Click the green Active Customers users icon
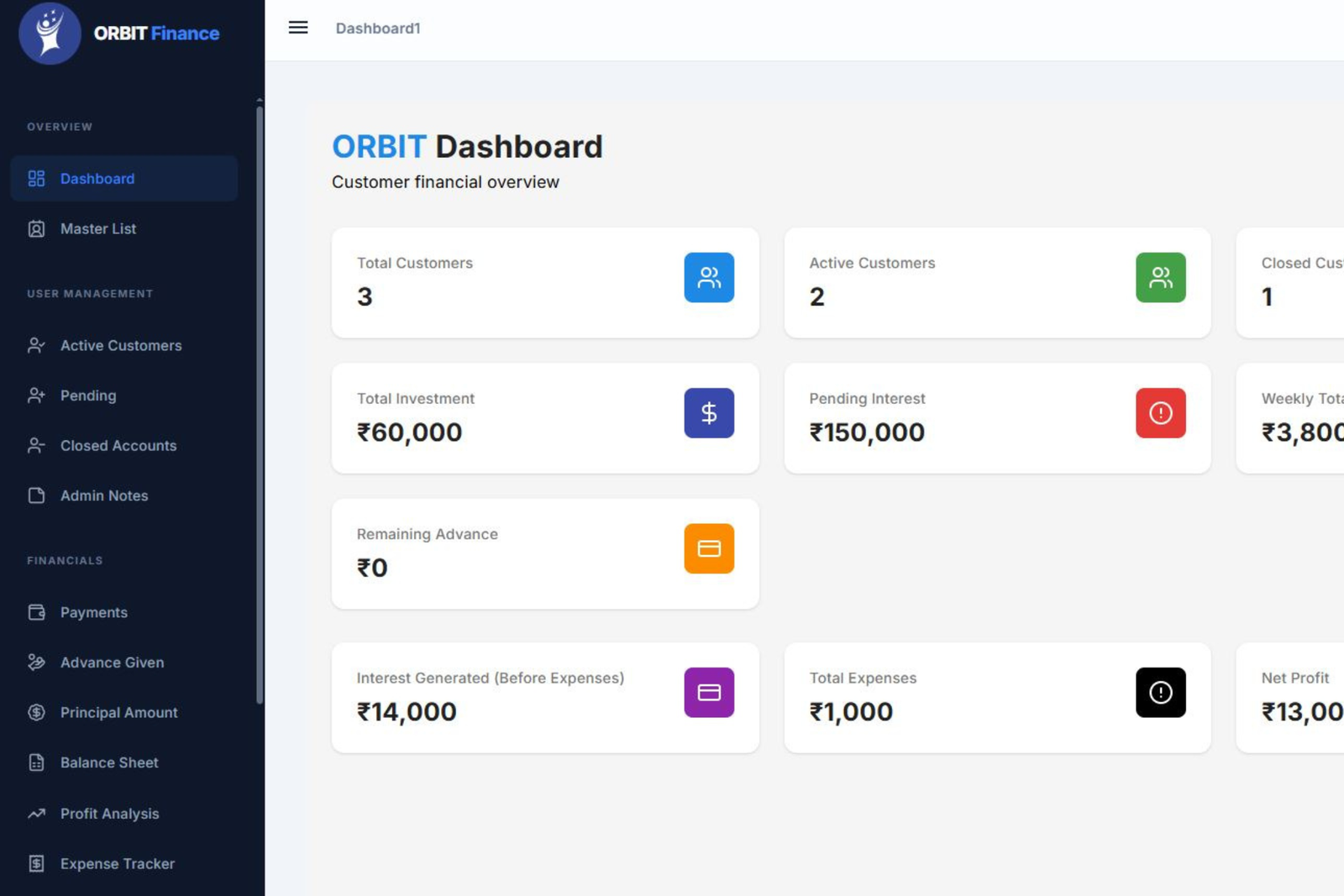This screenshot has width=1344, height=896. 1161,277
